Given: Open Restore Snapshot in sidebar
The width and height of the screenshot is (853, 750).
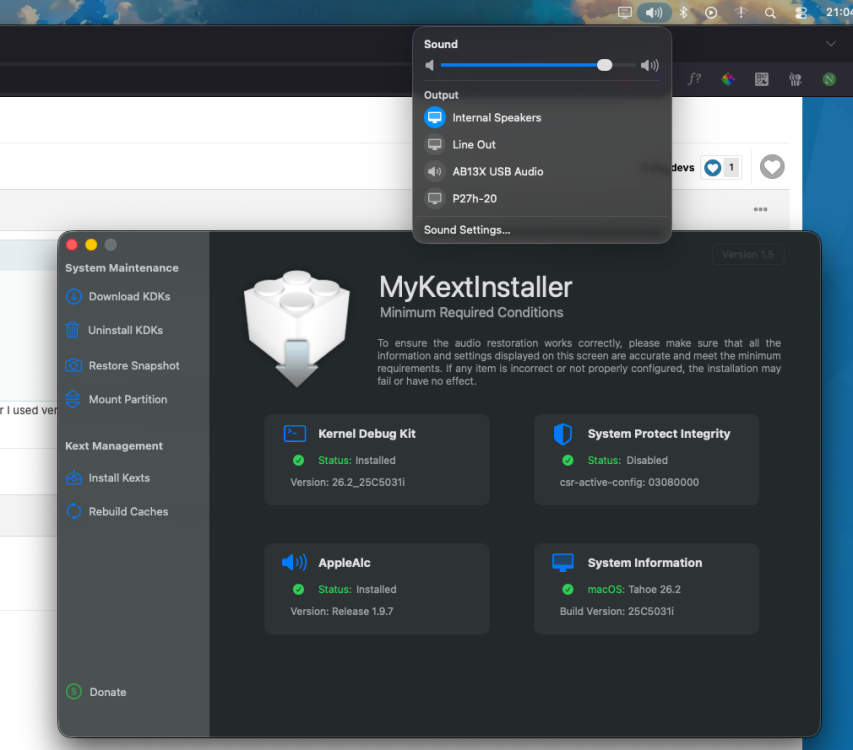Looking at the screenshot, I should (x=122, y=365).
